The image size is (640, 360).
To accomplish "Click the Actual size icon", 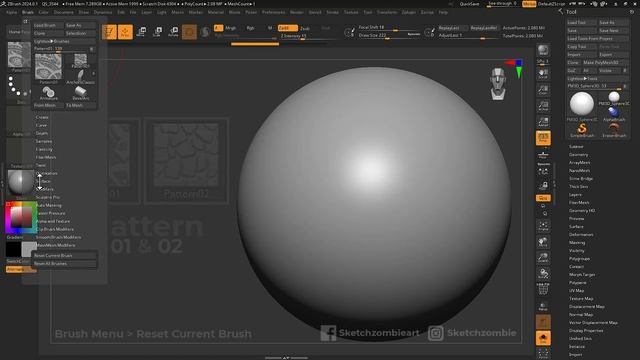I will click(x=543, y=106).
